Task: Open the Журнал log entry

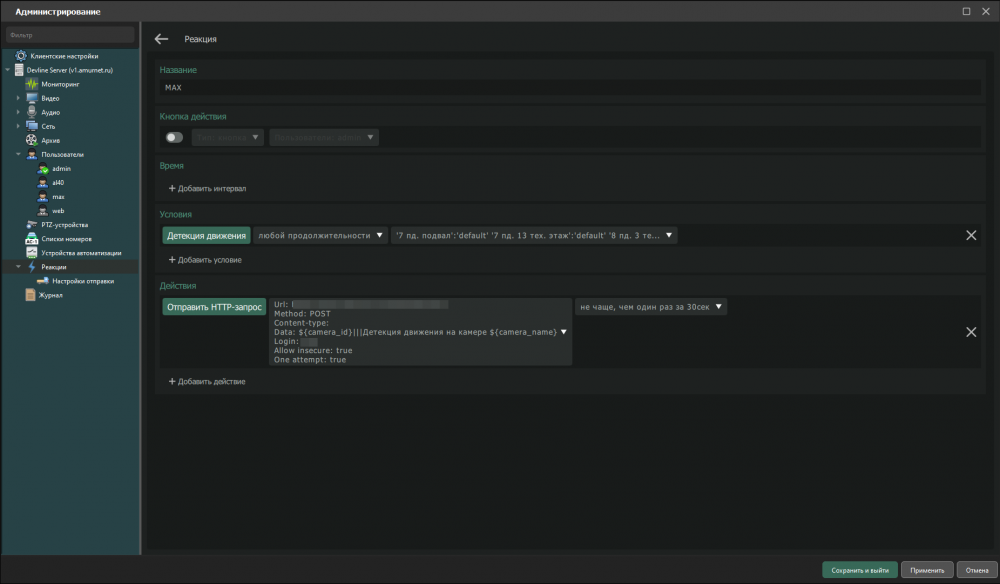Action: [x=50, y=295]
